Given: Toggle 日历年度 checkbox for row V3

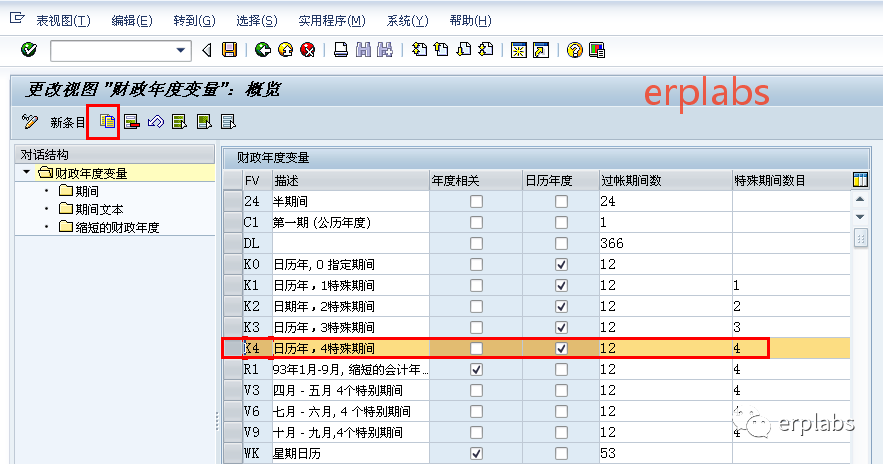Looking at the screenshot, I should (561, 390).
